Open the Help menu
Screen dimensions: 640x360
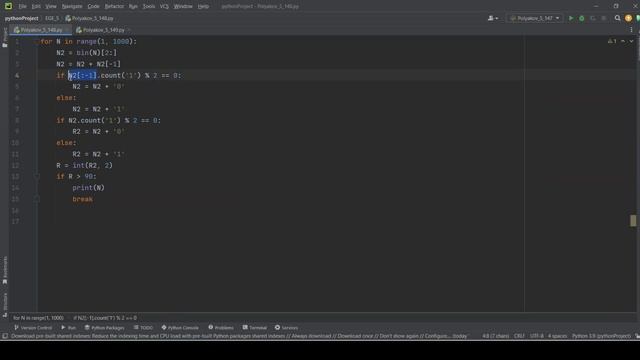point(203,6)
